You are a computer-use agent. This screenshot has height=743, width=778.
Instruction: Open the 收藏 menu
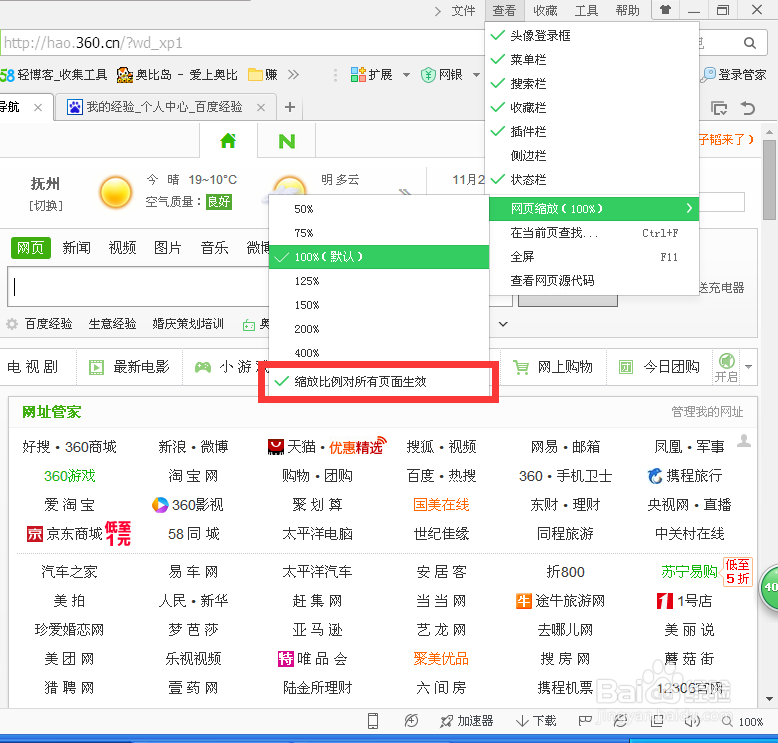coord(545,10)
